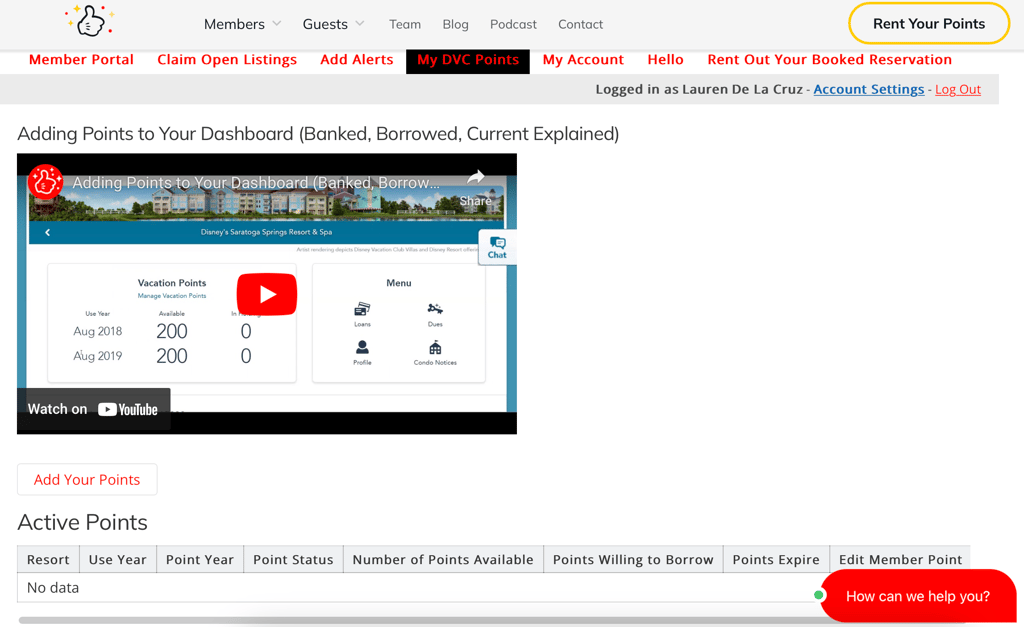Open the Blog page
The width and height of the screenshot is (1024, 627).
455,24
